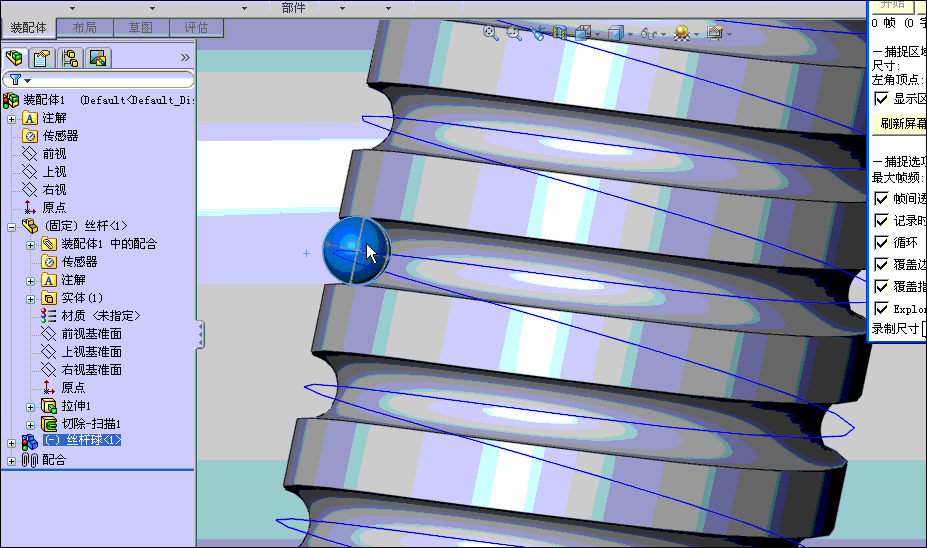Expand the 切除-扫描1 feature node

(30, 425)
